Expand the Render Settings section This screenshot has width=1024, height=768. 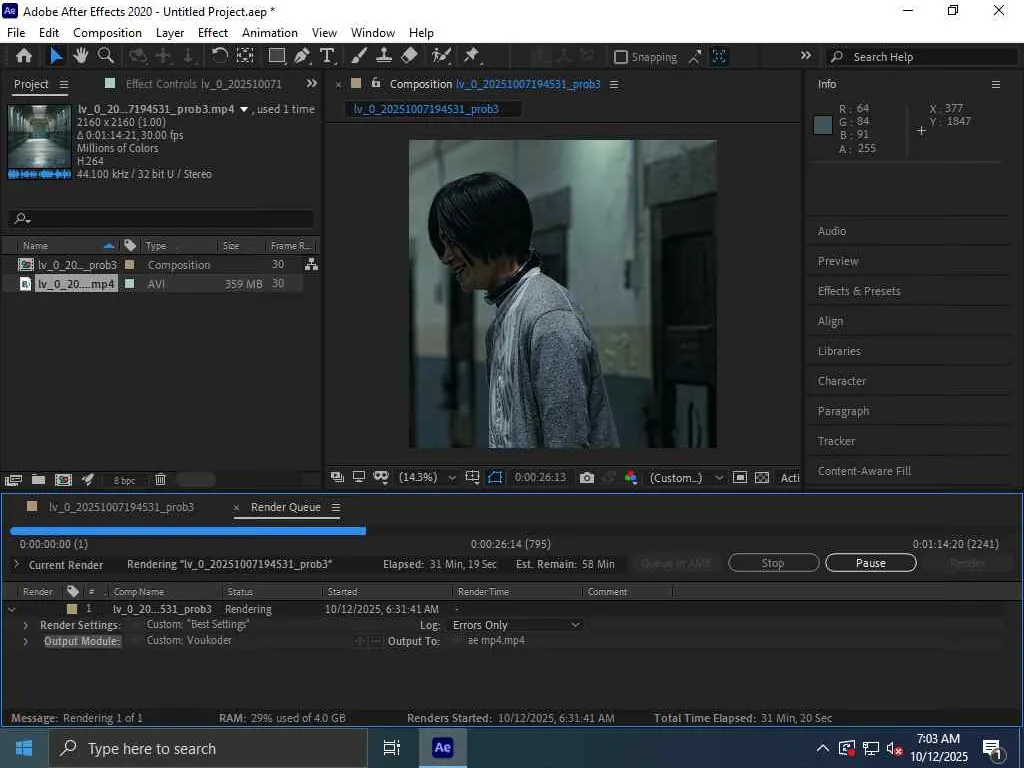point(26,625)
